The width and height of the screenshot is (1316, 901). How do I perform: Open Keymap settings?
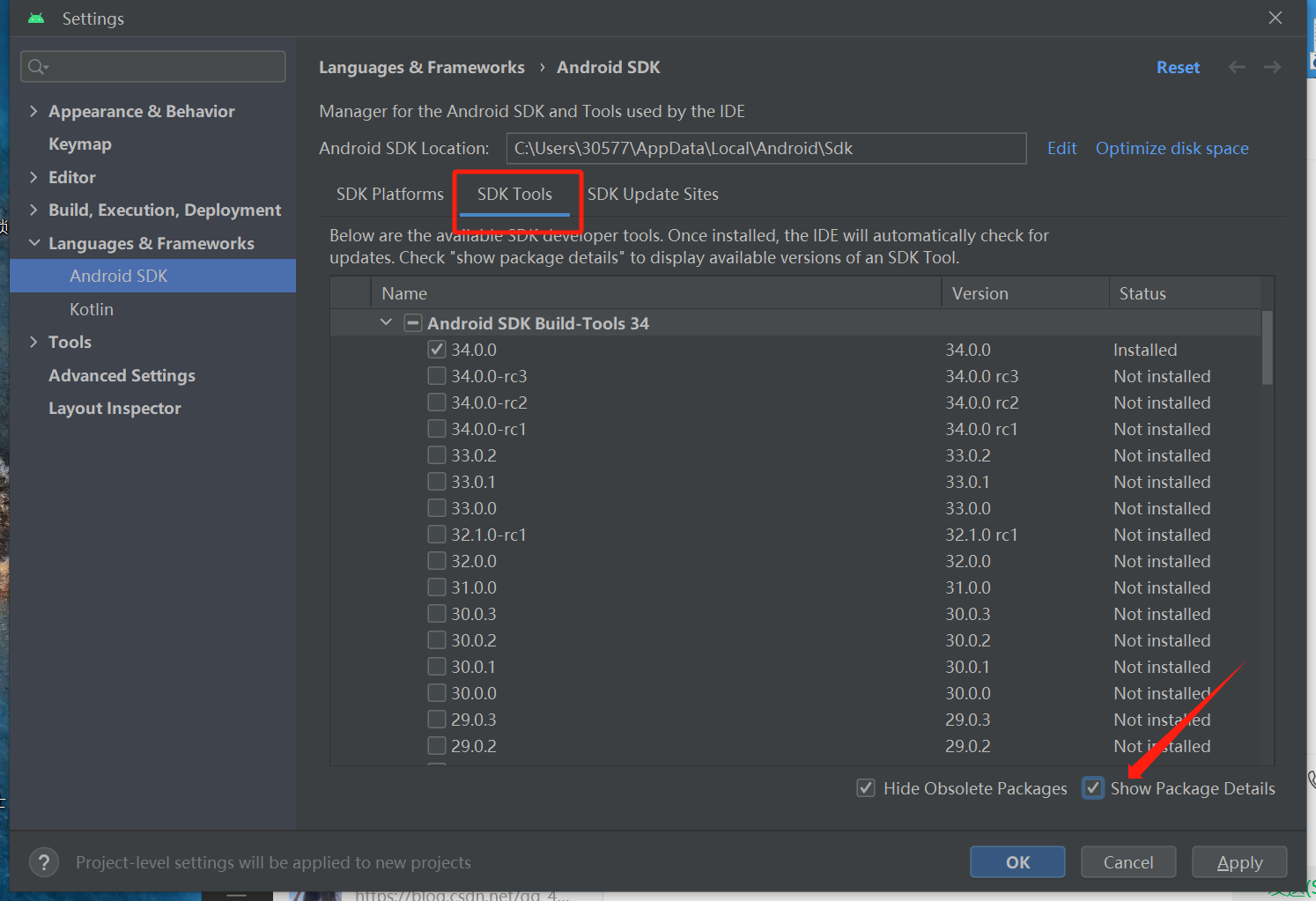(80, 144)
